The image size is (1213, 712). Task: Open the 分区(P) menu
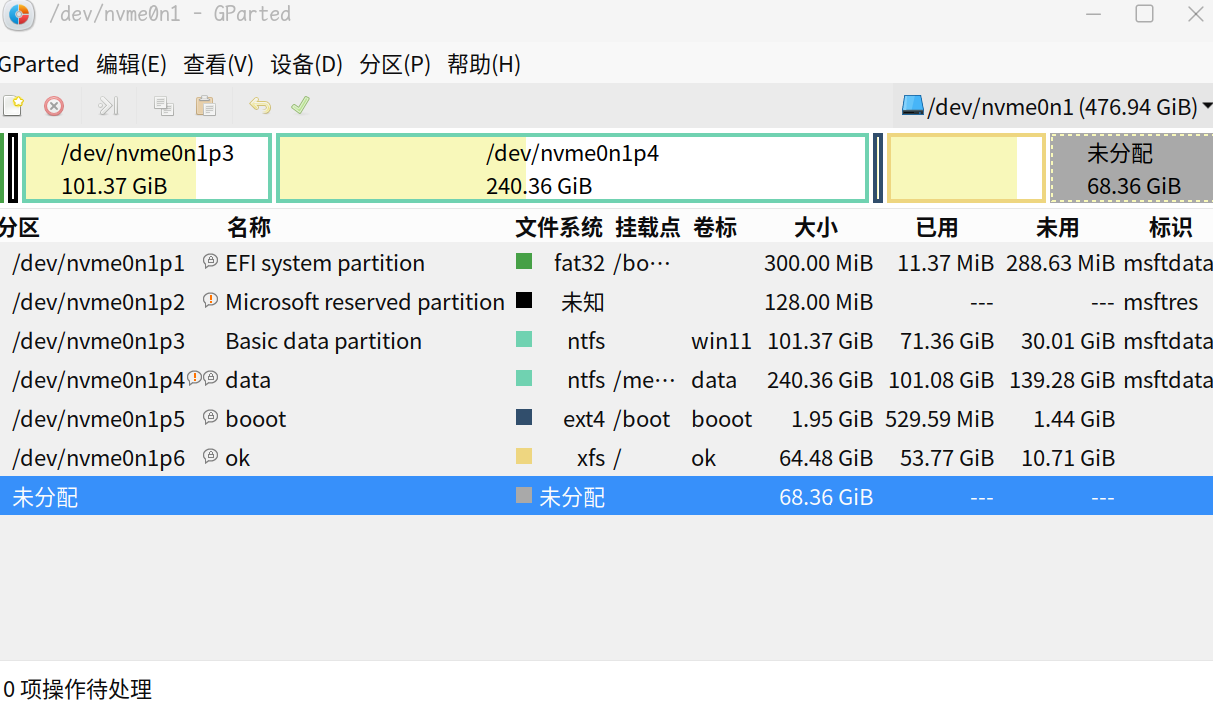point(395,65)
